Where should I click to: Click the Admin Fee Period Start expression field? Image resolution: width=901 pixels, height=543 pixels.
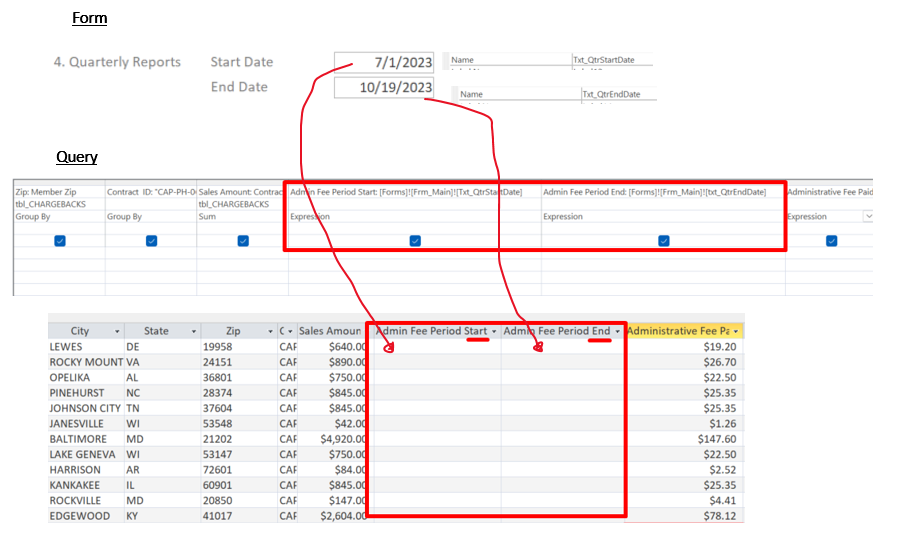(414, 192)
